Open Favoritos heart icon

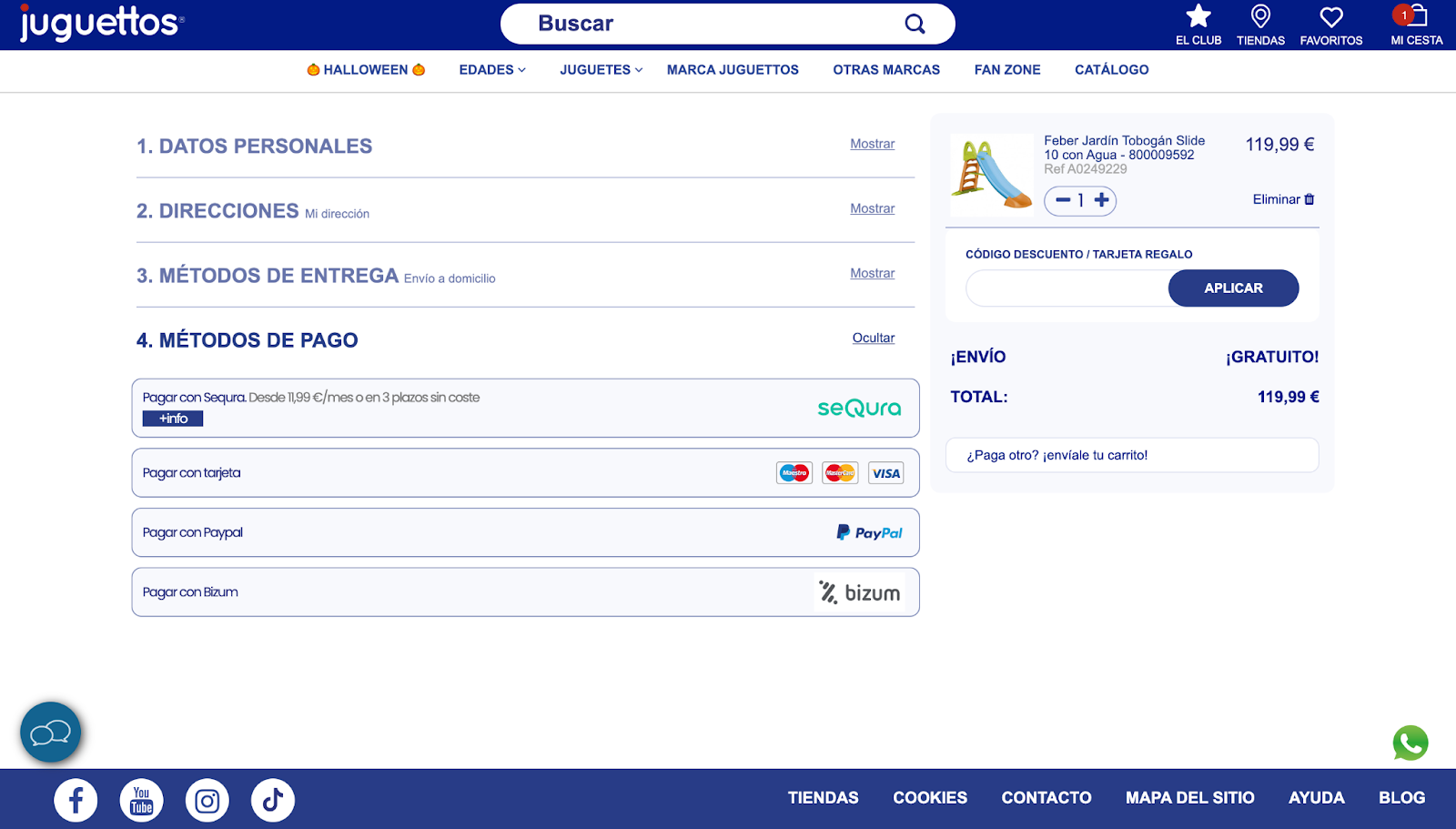(1331, 16)
